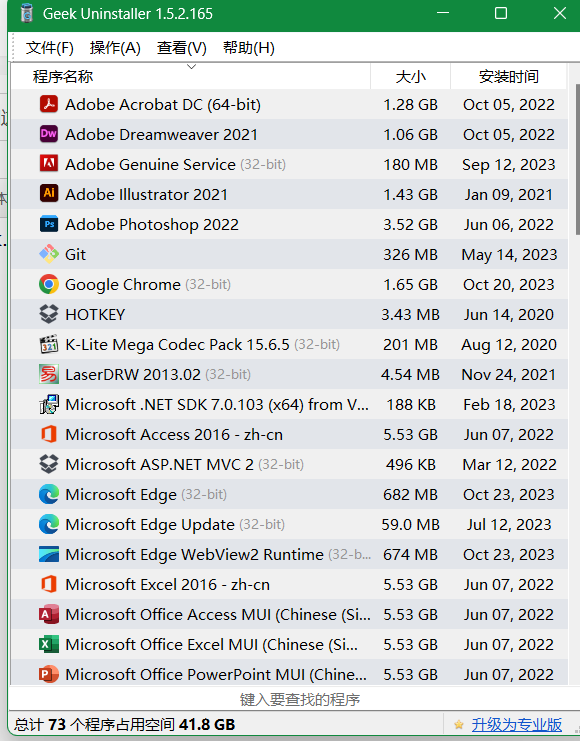Open the 查看(V) menu
Viewport: 580px width, 741px height.
(x=182, y=48)
